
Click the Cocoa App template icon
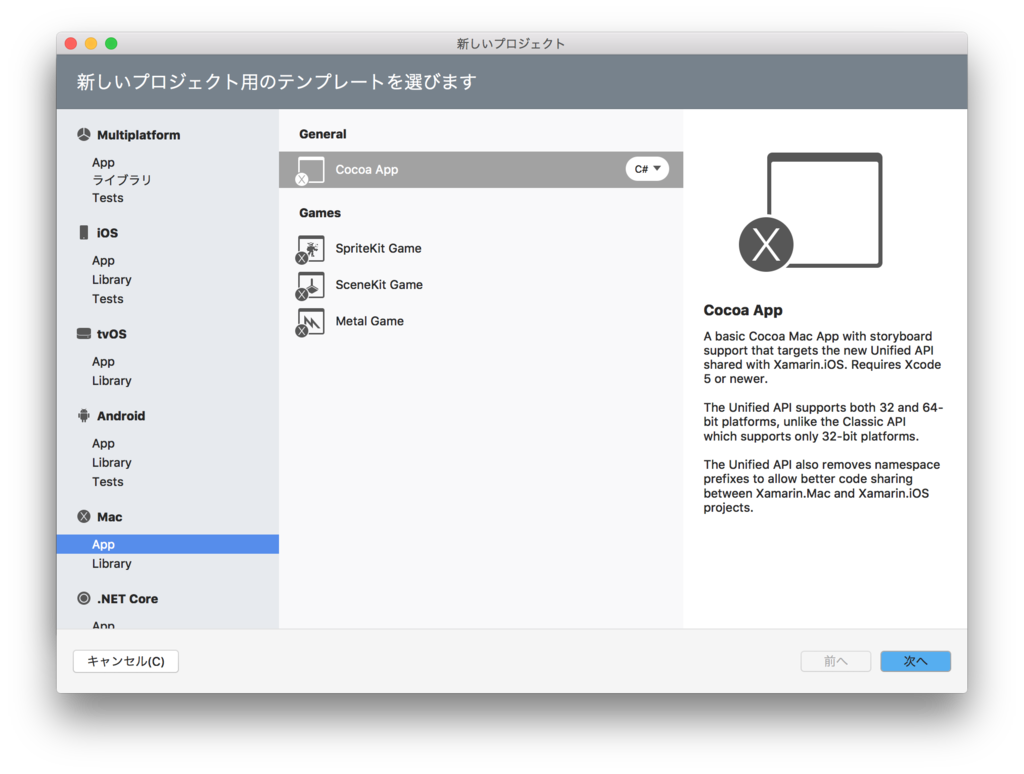click(310, 170)
